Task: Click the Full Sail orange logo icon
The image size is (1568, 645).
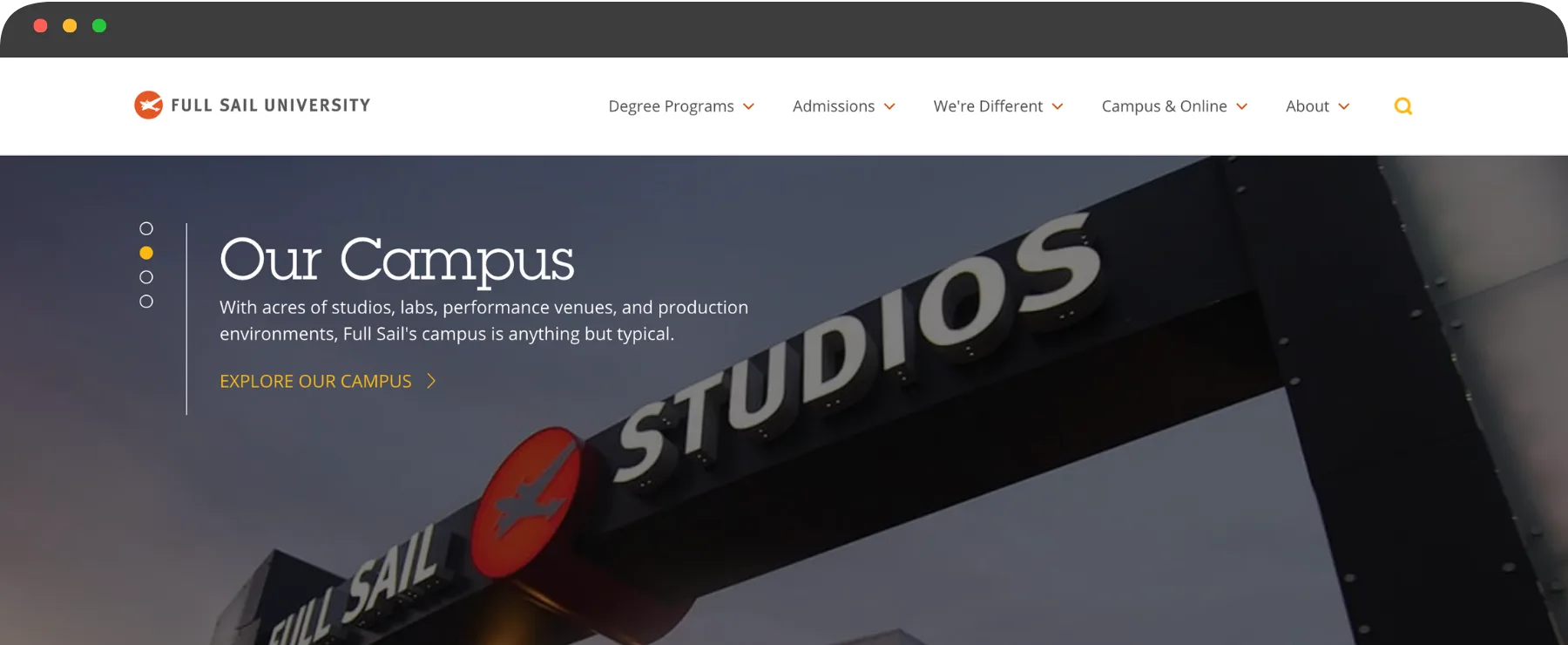Action: tap(148, 105)
